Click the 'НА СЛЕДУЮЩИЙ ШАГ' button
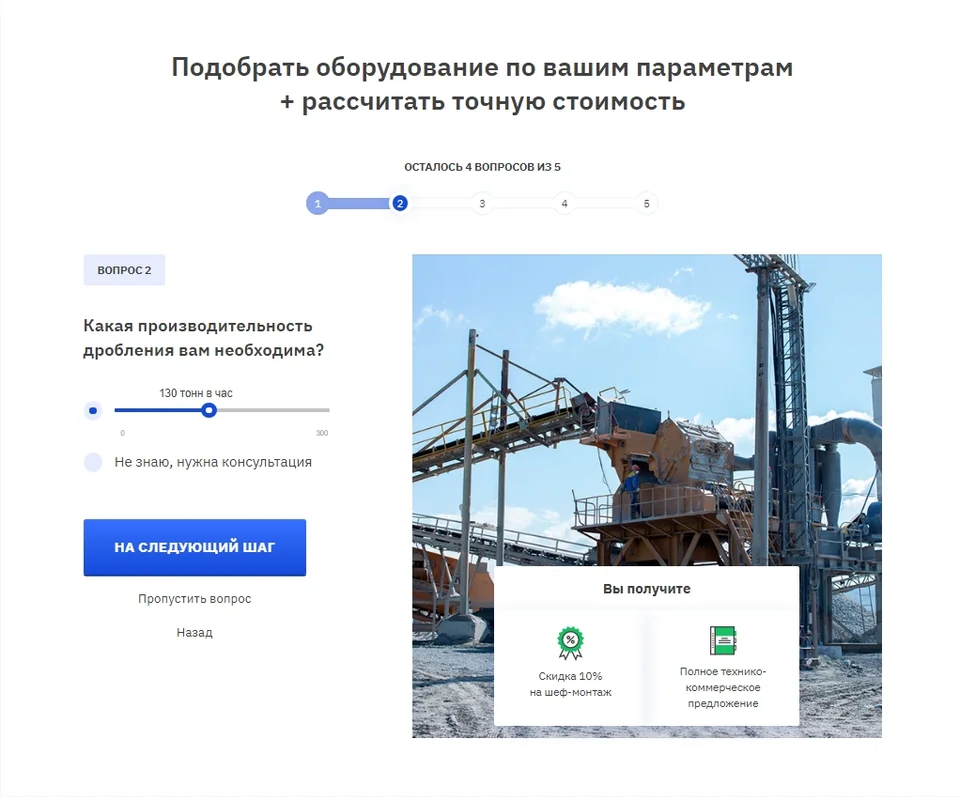 coord(195,547)
